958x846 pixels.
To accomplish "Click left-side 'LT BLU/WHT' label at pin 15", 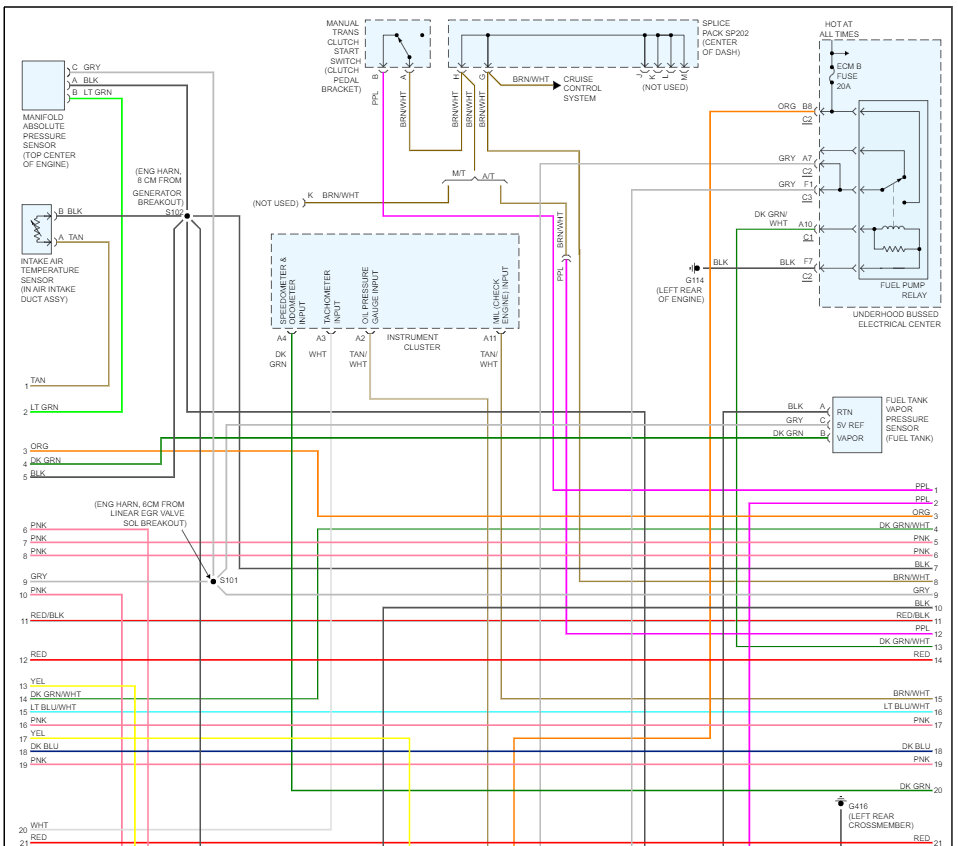I will coord(53,707).
